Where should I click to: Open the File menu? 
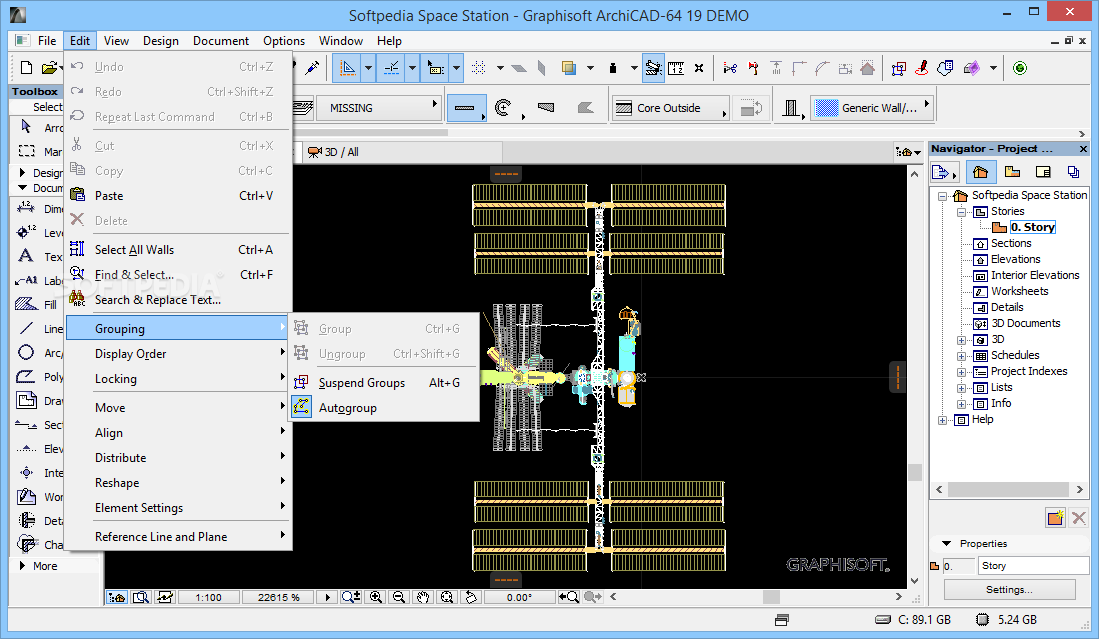click(47, 41)
